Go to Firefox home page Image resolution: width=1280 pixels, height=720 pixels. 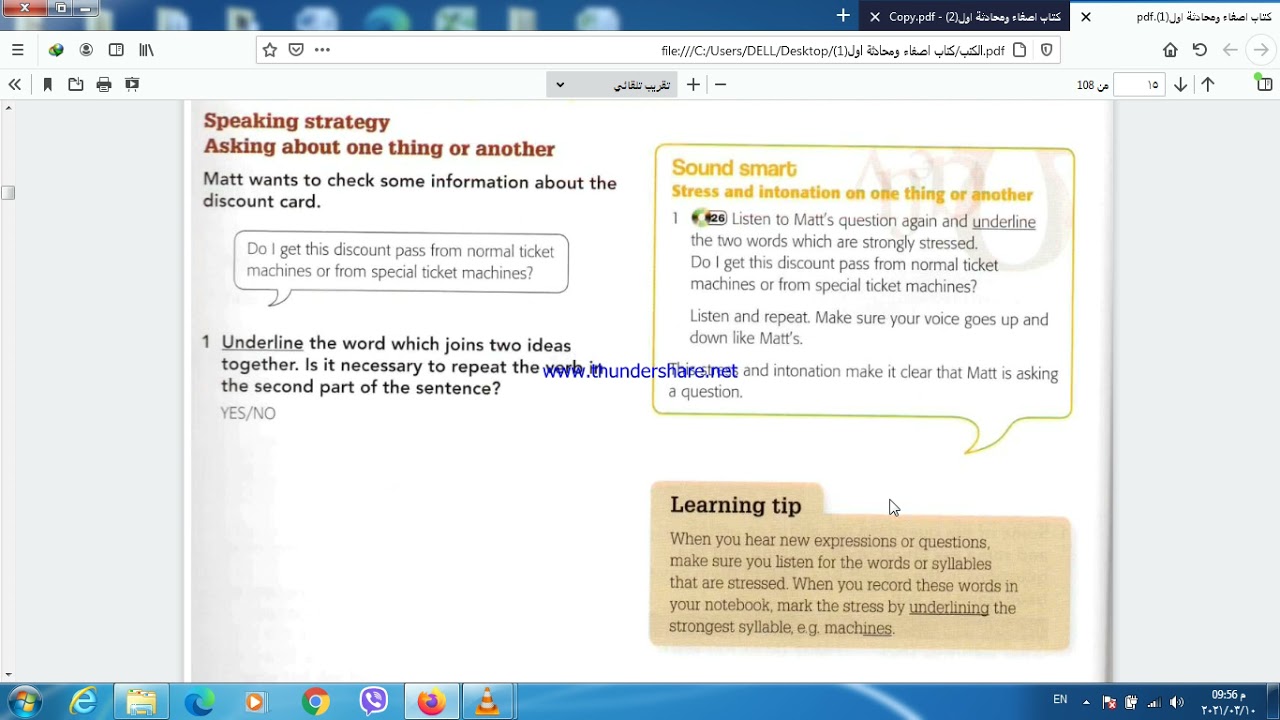coord(1170,50)
